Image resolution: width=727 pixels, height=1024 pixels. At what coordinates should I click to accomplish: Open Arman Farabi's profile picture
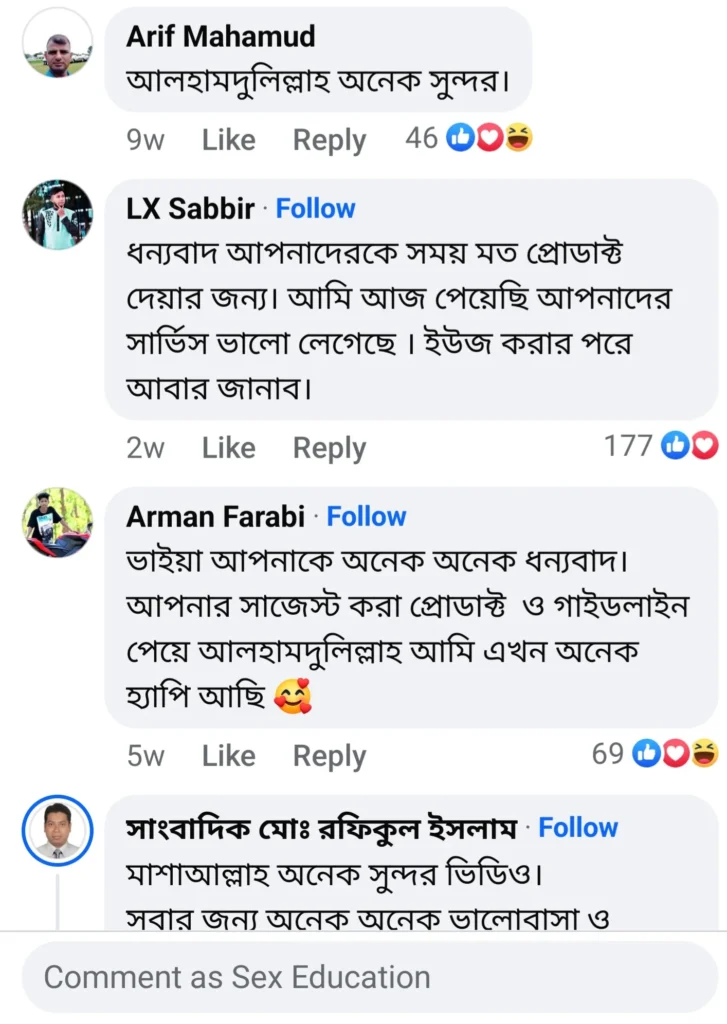[x=57, y=525]
